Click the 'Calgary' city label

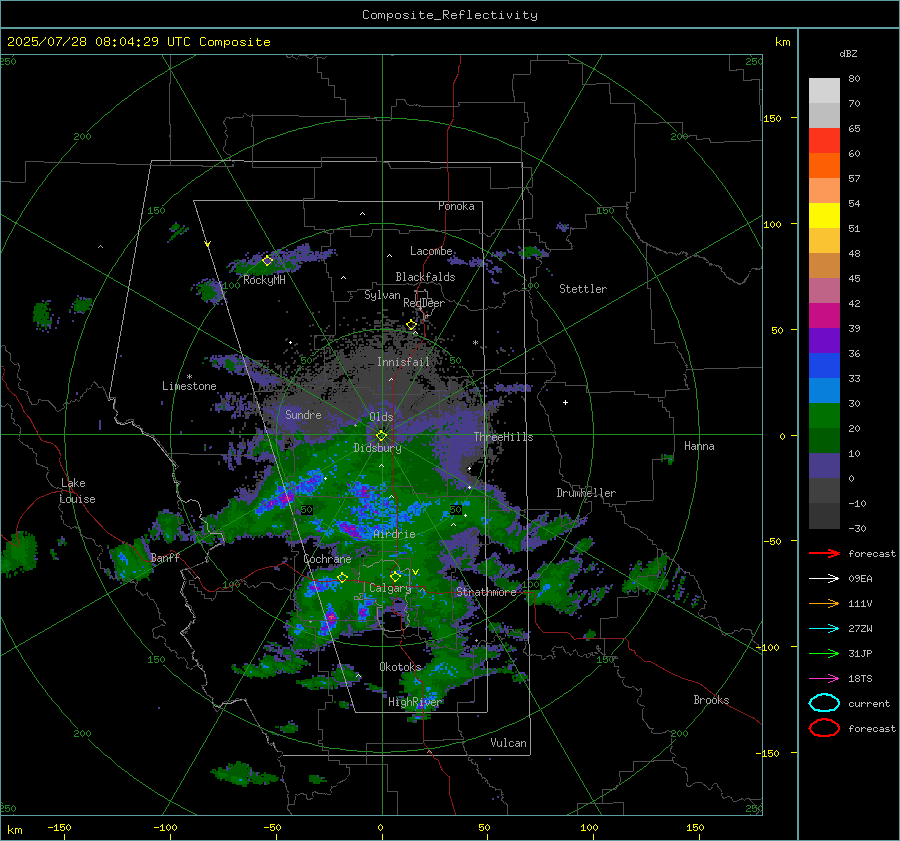point(390,588)
